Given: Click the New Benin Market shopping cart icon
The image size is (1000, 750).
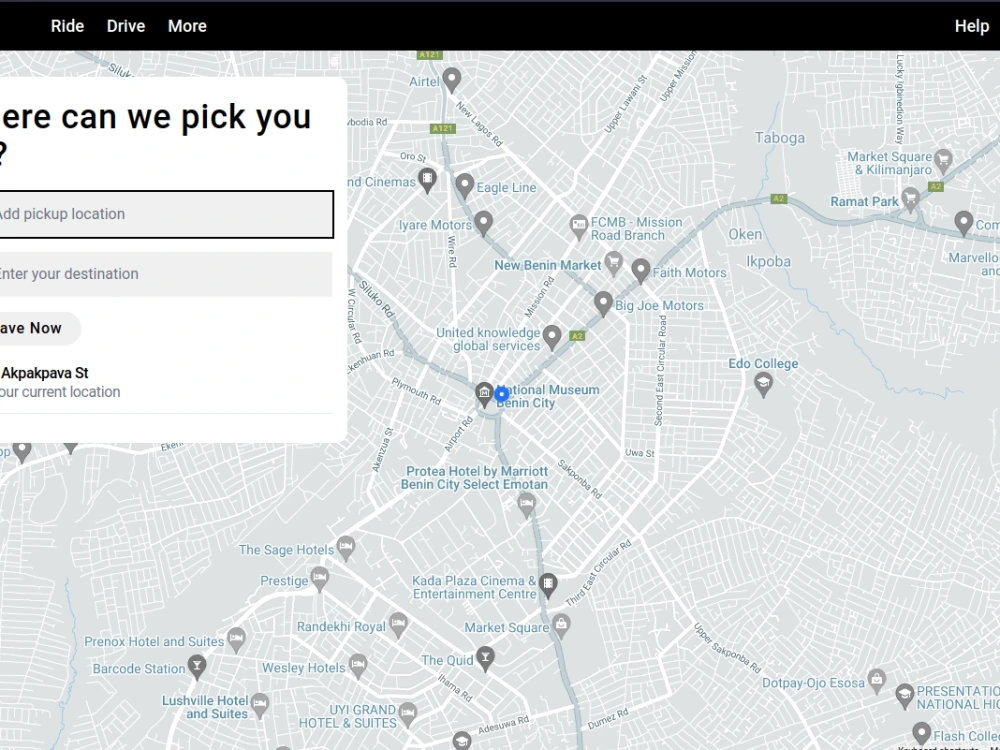Looking at the screenshot, I should (613, 264).
